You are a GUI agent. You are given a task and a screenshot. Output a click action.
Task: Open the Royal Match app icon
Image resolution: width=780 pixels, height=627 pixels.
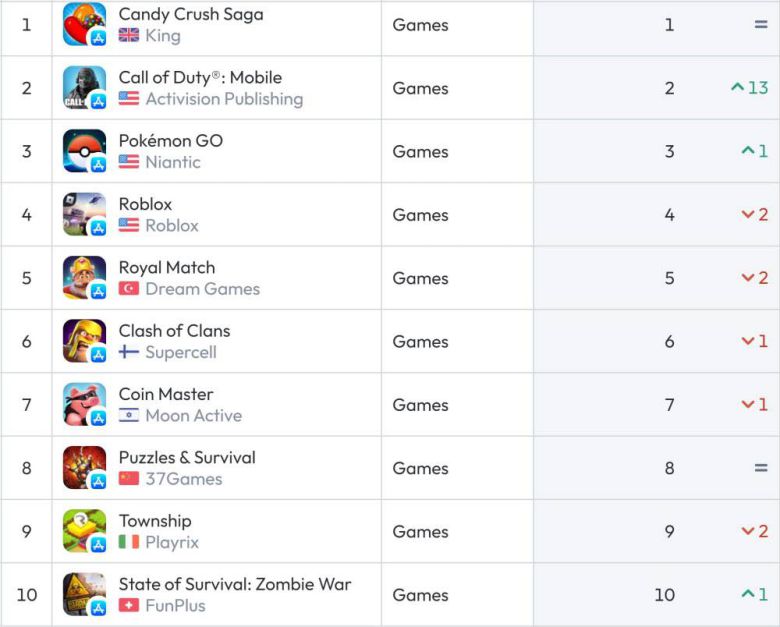[x=84, y=278]
